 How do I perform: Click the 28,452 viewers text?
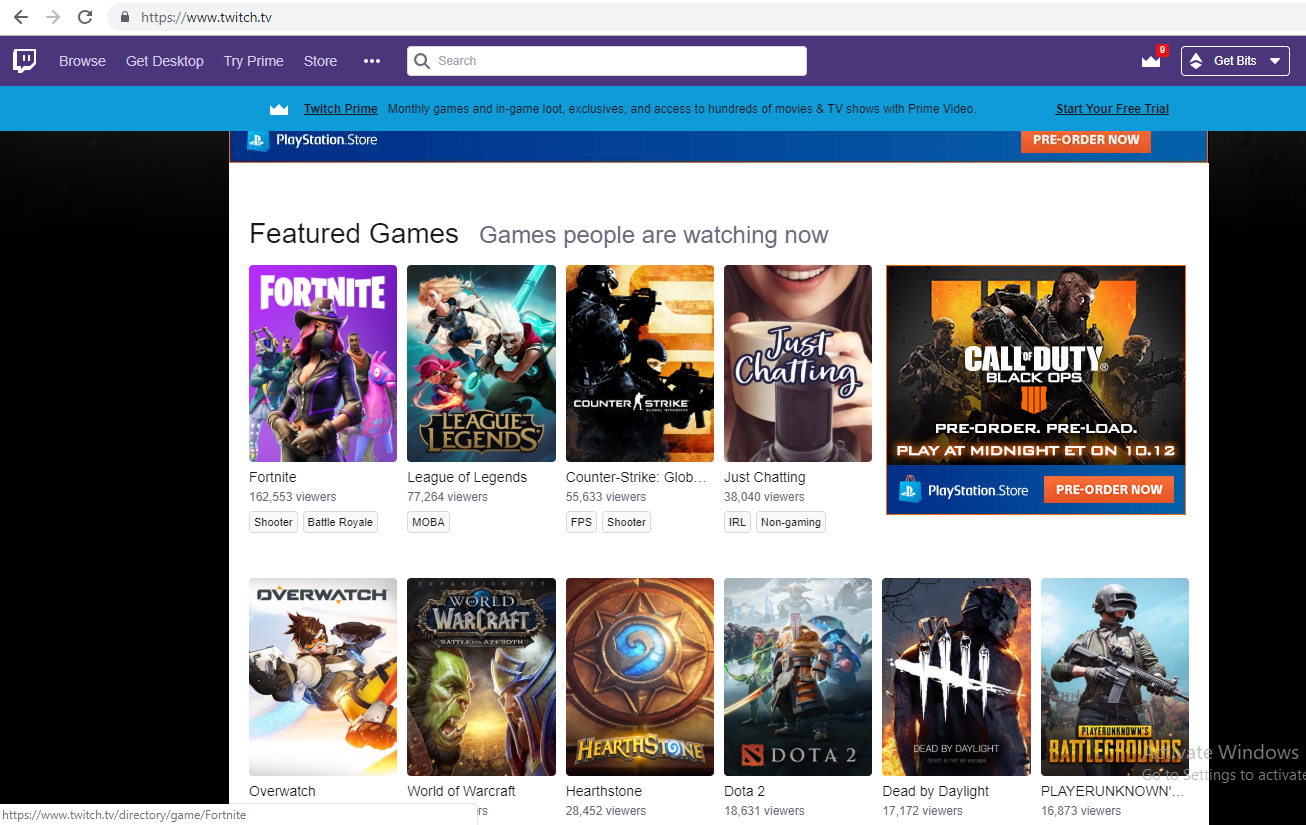click(x=606, y=811)
